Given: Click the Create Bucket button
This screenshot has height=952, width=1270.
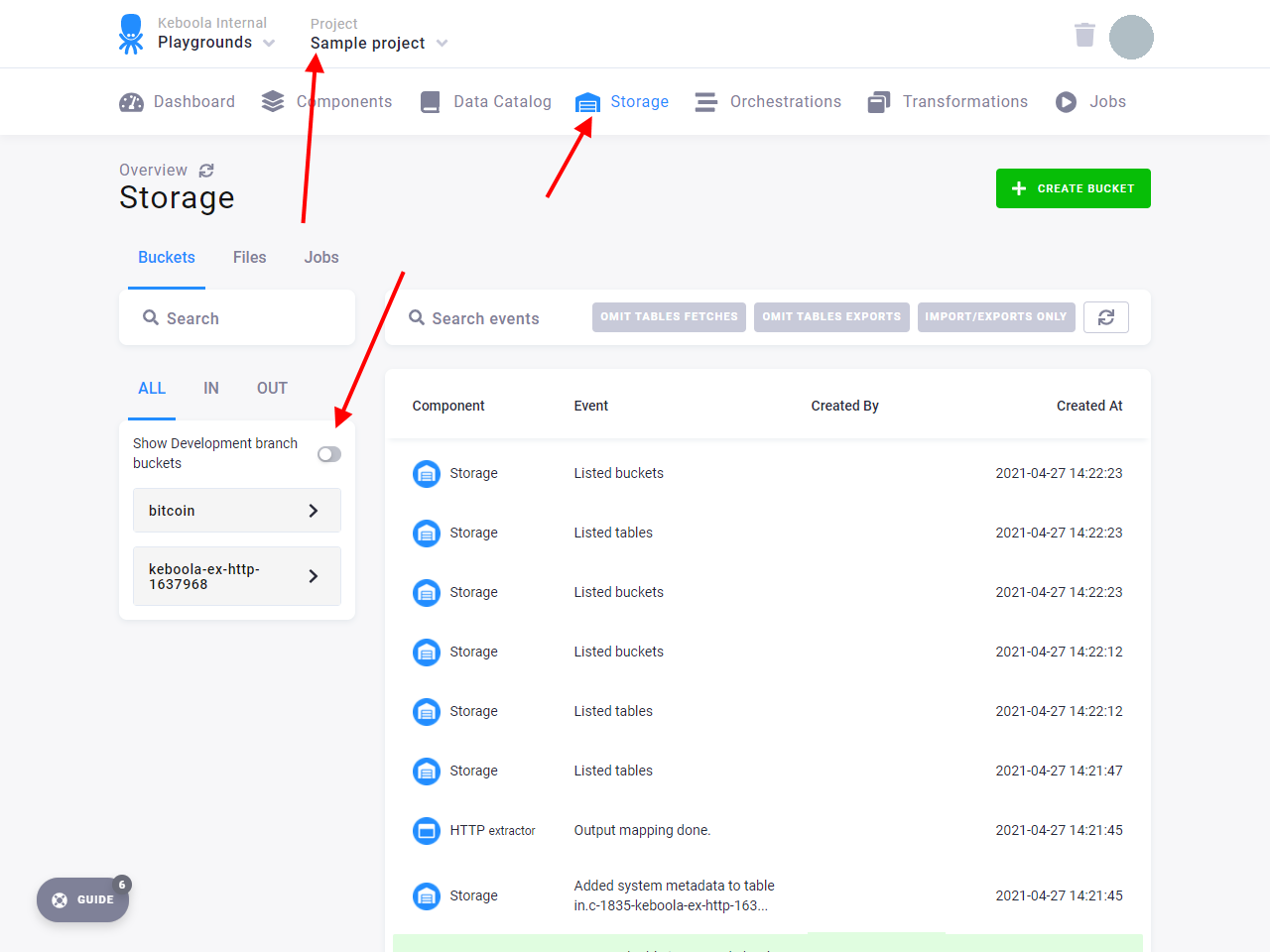Looking at the screenshot, I should (1074, 188).
